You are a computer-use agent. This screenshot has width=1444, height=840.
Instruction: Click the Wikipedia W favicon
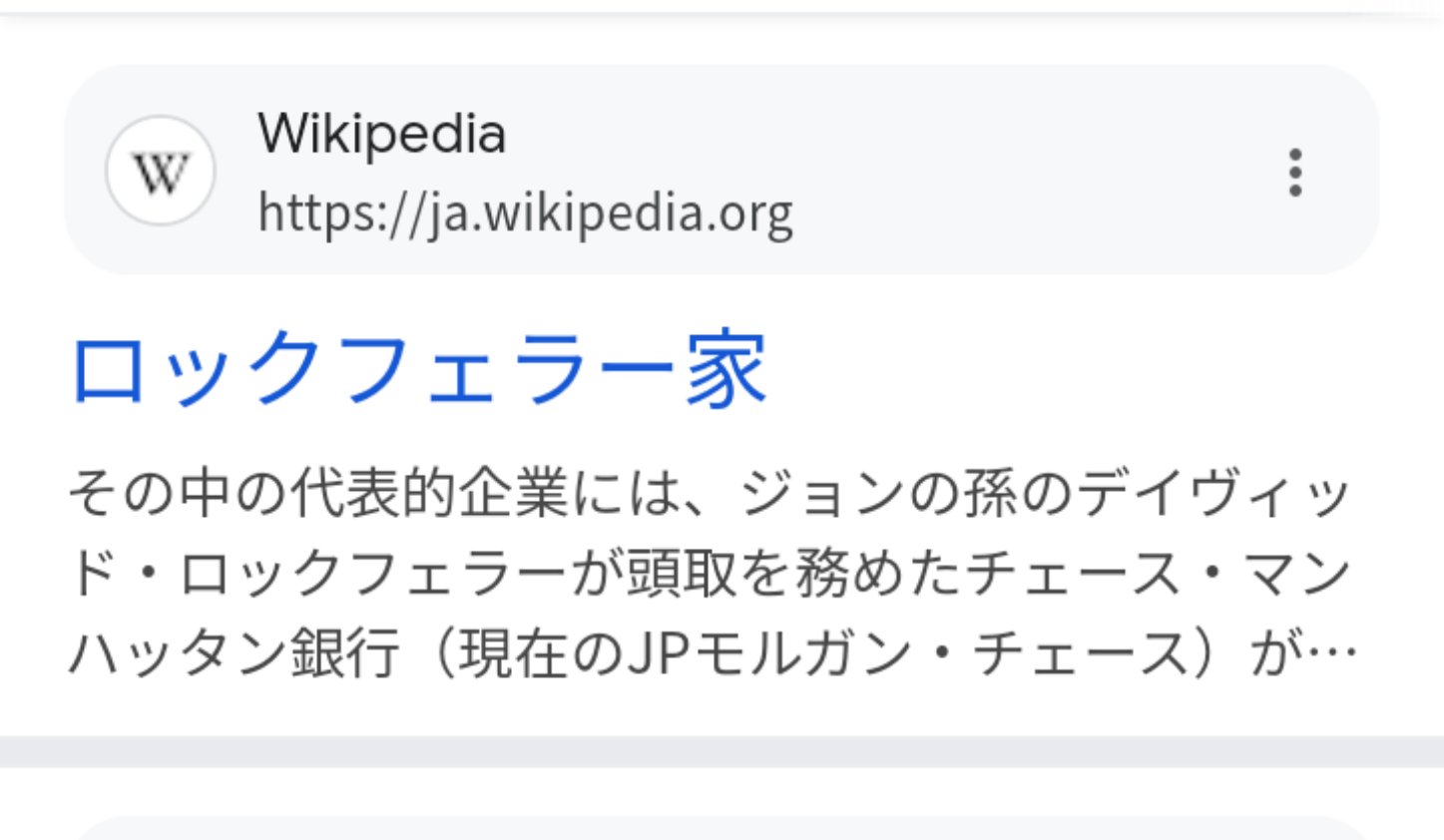[x=160, y=171]
